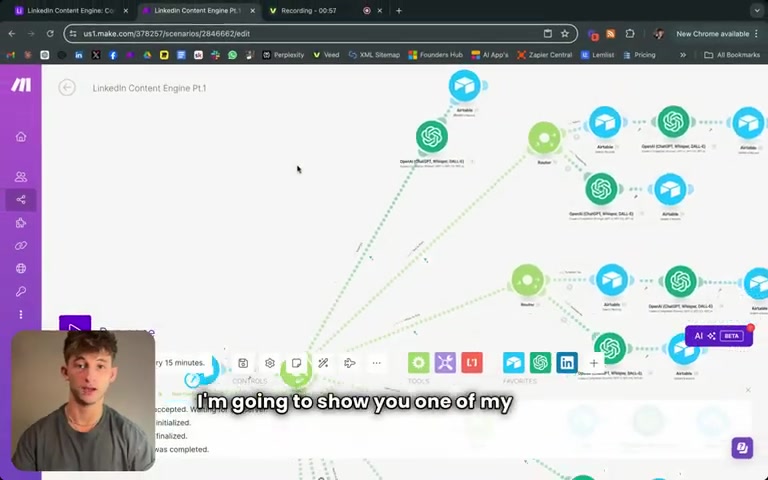
Task: Go to the sidebar Home dashboard icon
Action: coord(21,137)
